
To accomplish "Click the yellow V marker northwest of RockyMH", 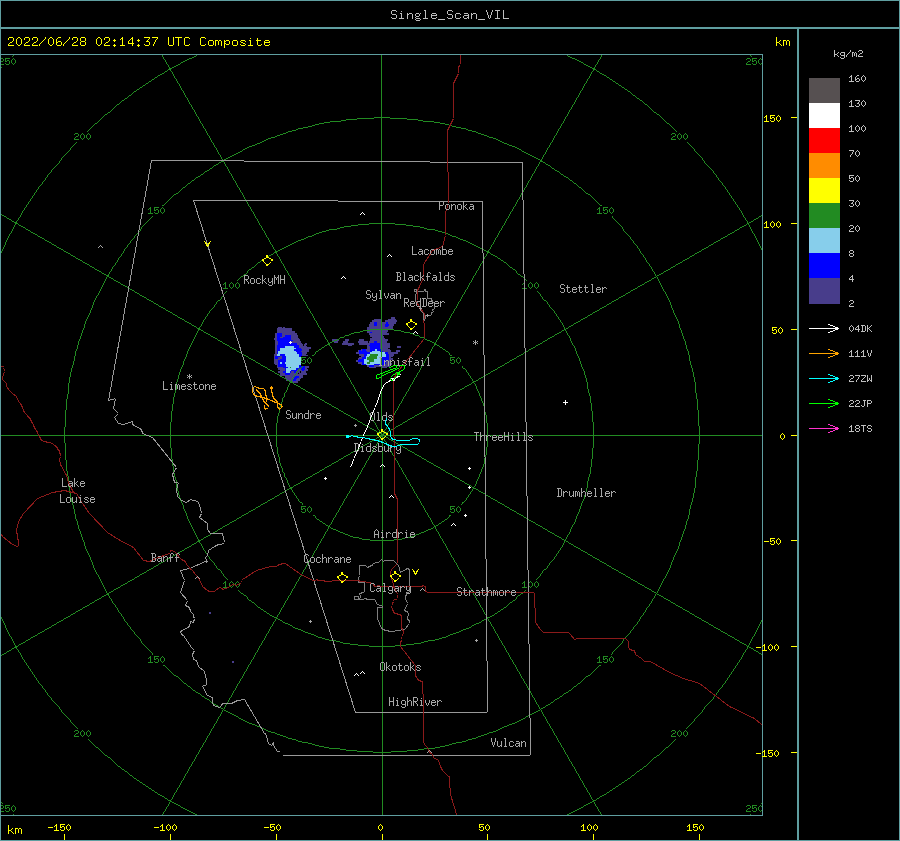I will pos(208,244).
